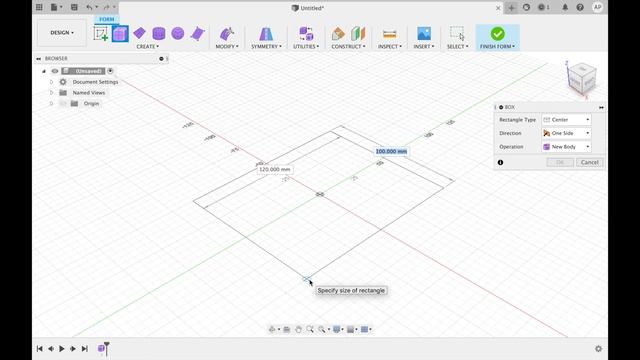Open the Job Status icon
Viewport: 640px width, 360px height.
[543, 7]
